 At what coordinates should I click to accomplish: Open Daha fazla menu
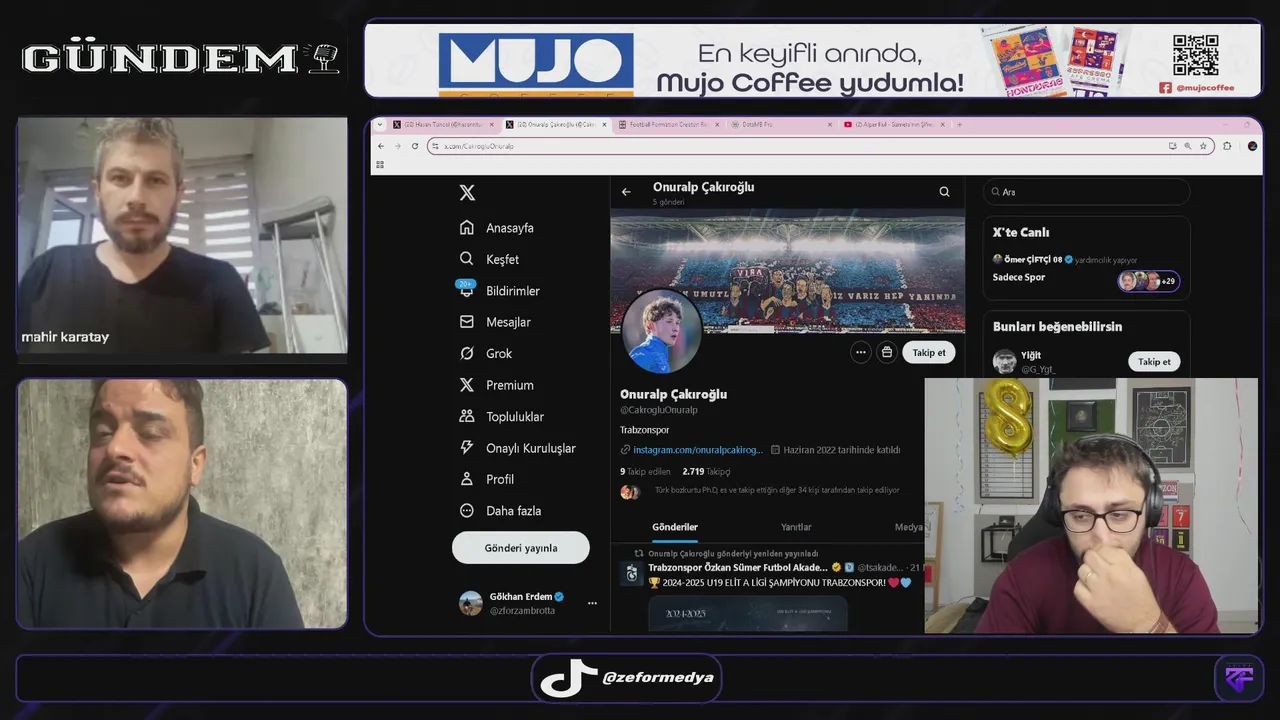pos(500,511)
